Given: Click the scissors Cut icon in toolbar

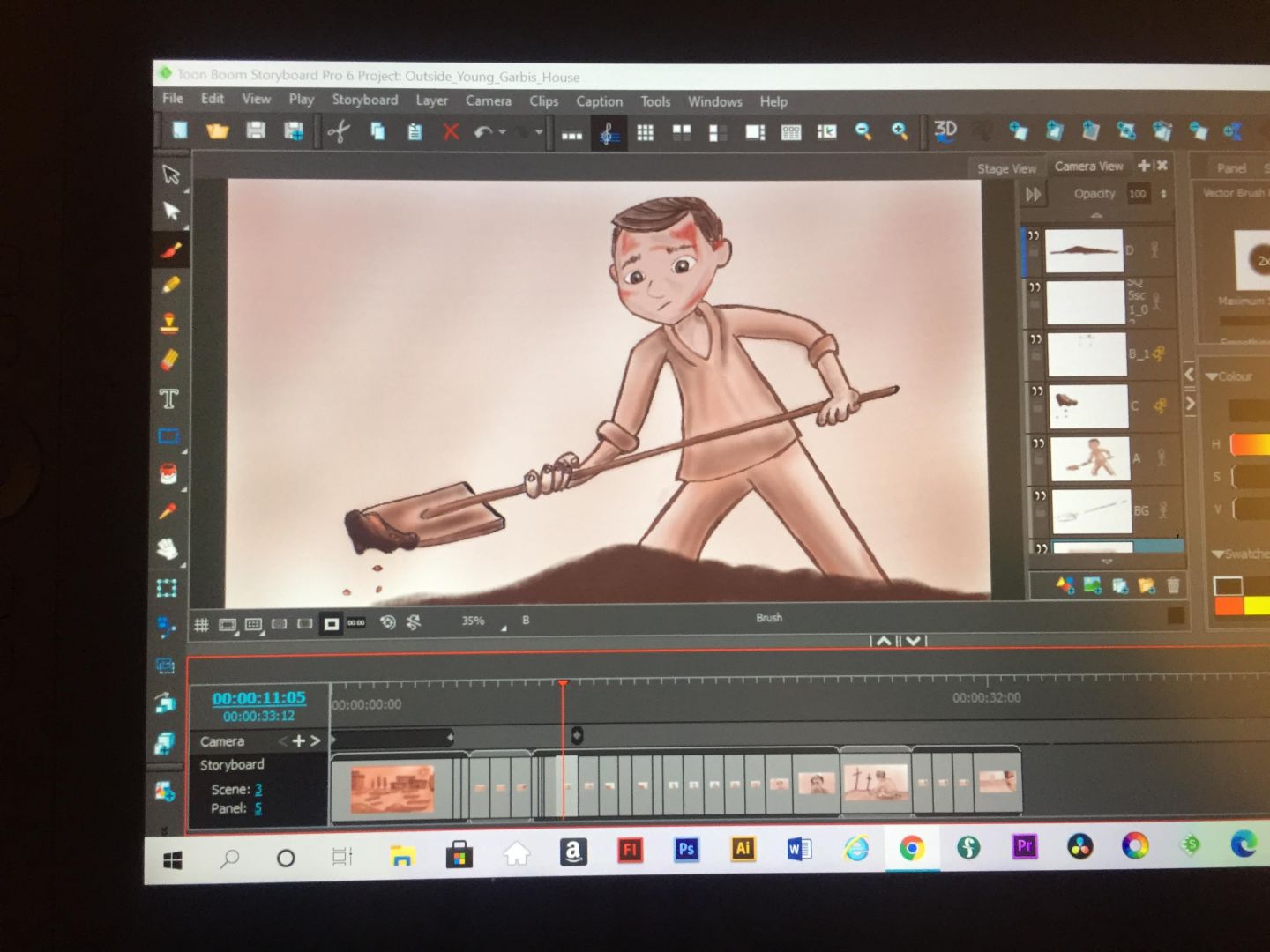Looking at the screenshot, I should click(x=339, y=132).
